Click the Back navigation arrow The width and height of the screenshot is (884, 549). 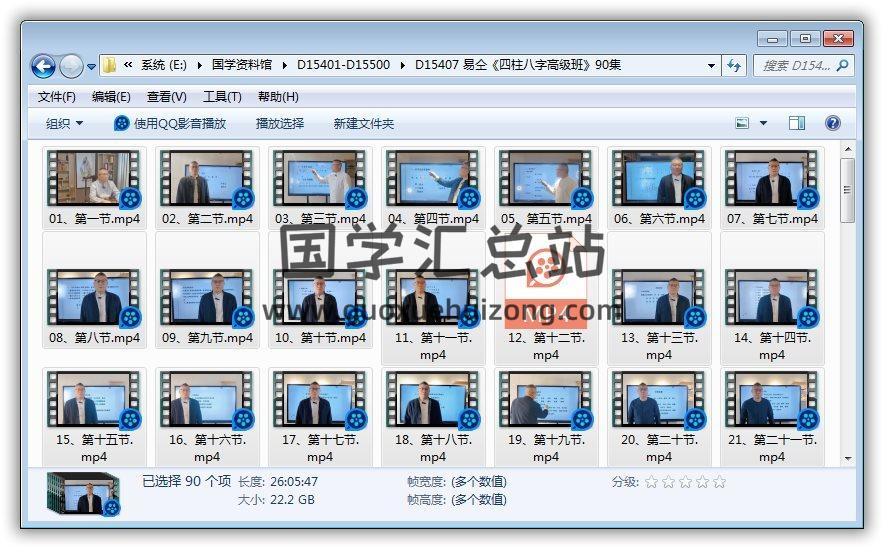tap(43, 67)
